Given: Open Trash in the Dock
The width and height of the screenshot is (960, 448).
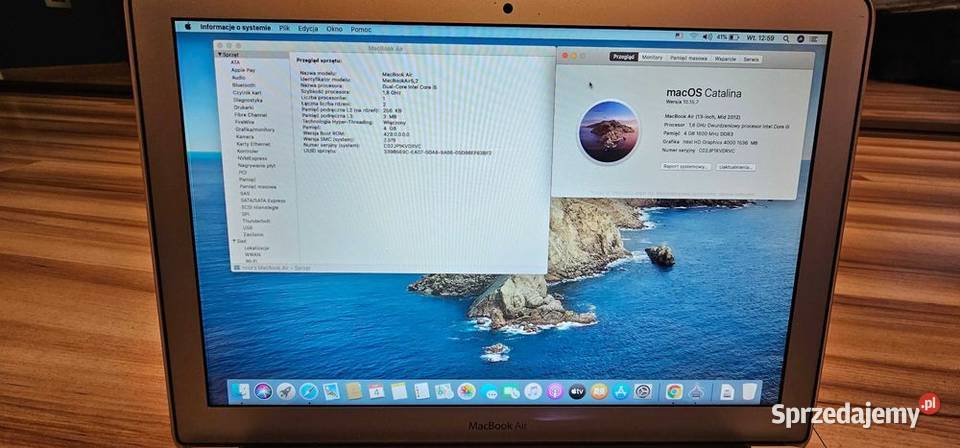Looking at the screenshot, I should click(750, 391).
